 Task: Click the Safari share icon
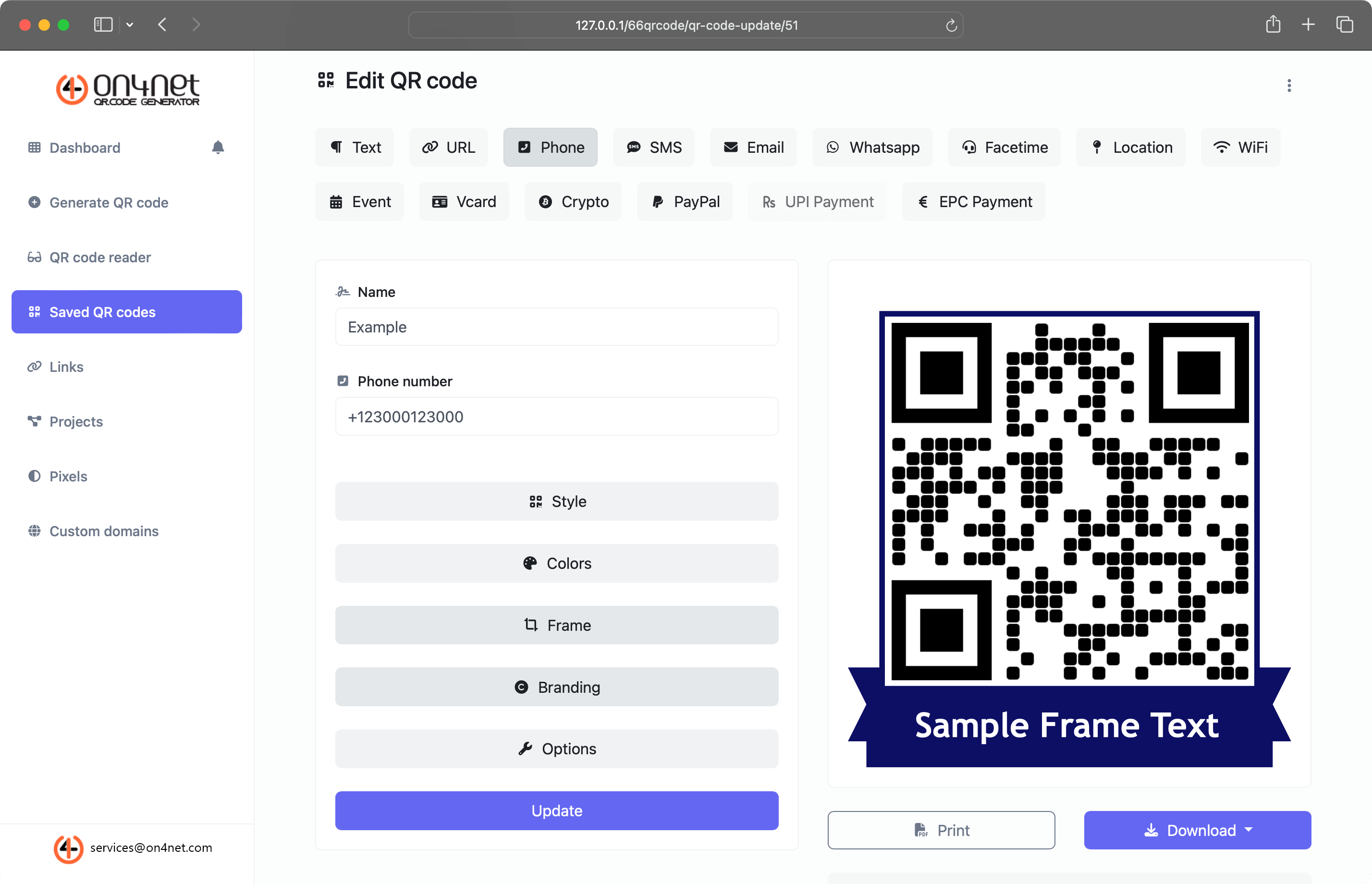pos(1273,24)
